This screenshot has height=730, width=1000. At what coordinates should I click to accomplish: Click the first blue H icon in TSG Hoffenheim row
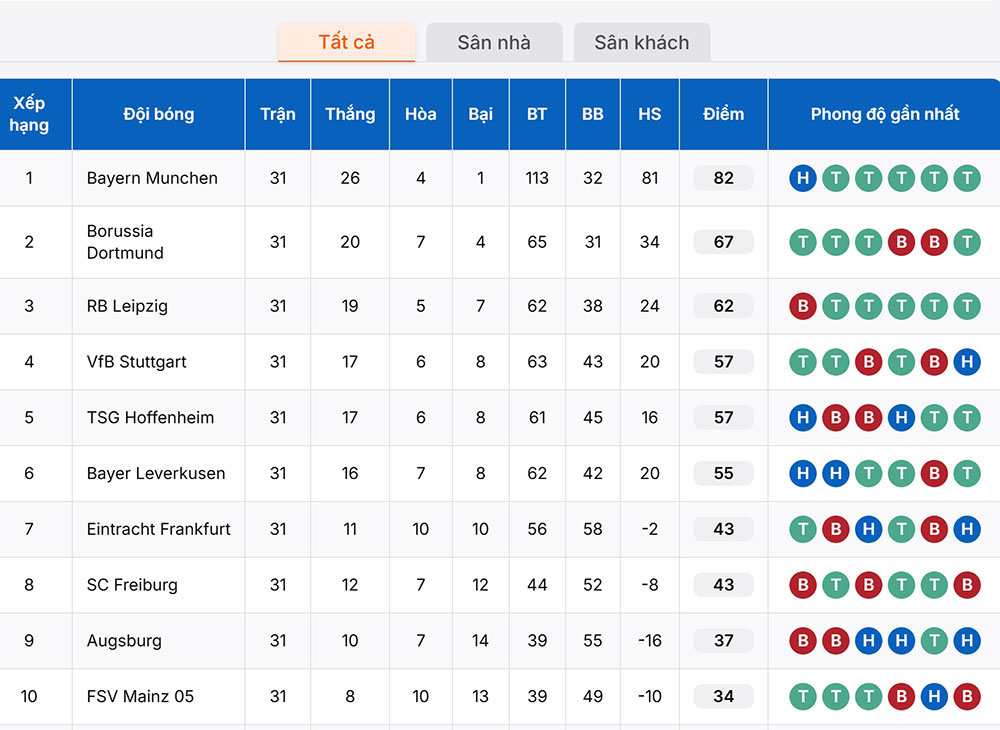(803, 418)
